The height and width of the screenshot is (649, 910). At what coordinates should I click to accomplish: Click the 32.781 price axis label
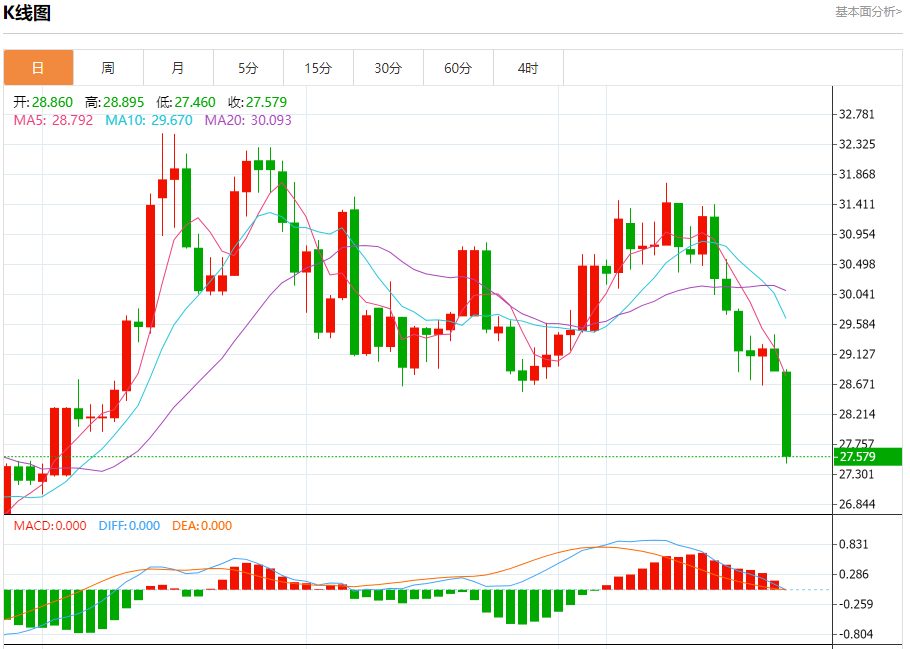(x=858, y=114)
